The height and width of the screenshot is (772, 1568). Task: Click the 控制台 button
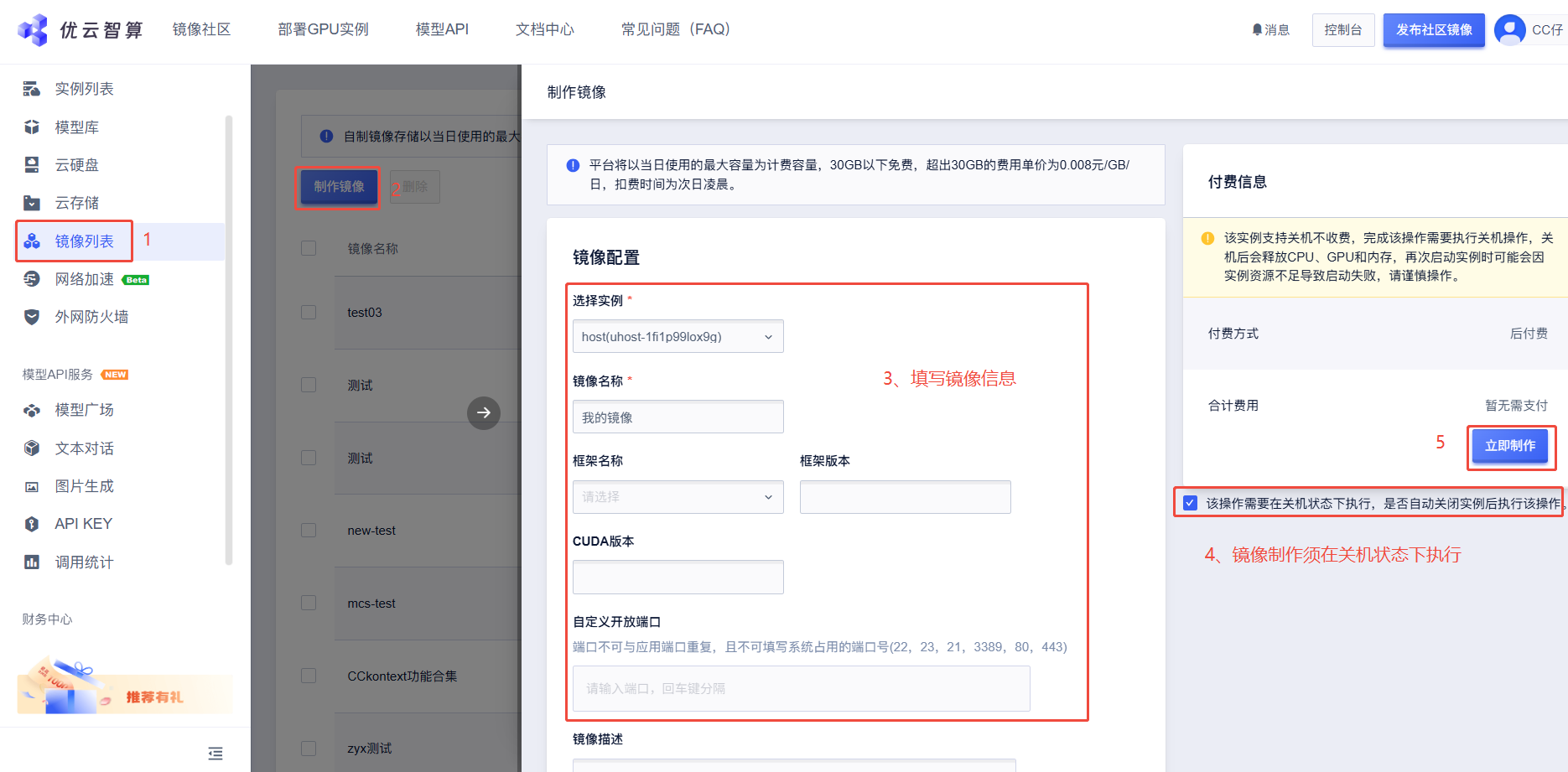pyautogui.click(x=1343, y=30)
